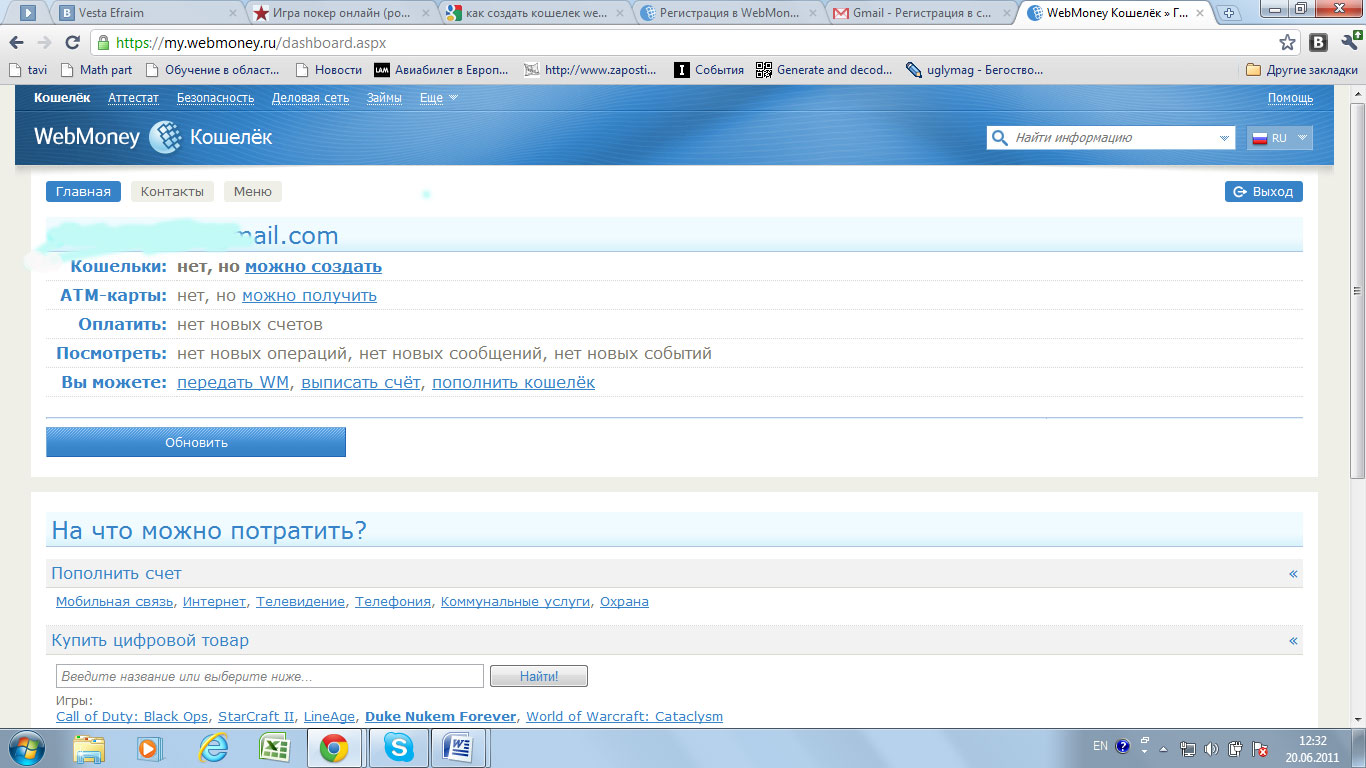Open the Math part bookmark

point(96,70)
